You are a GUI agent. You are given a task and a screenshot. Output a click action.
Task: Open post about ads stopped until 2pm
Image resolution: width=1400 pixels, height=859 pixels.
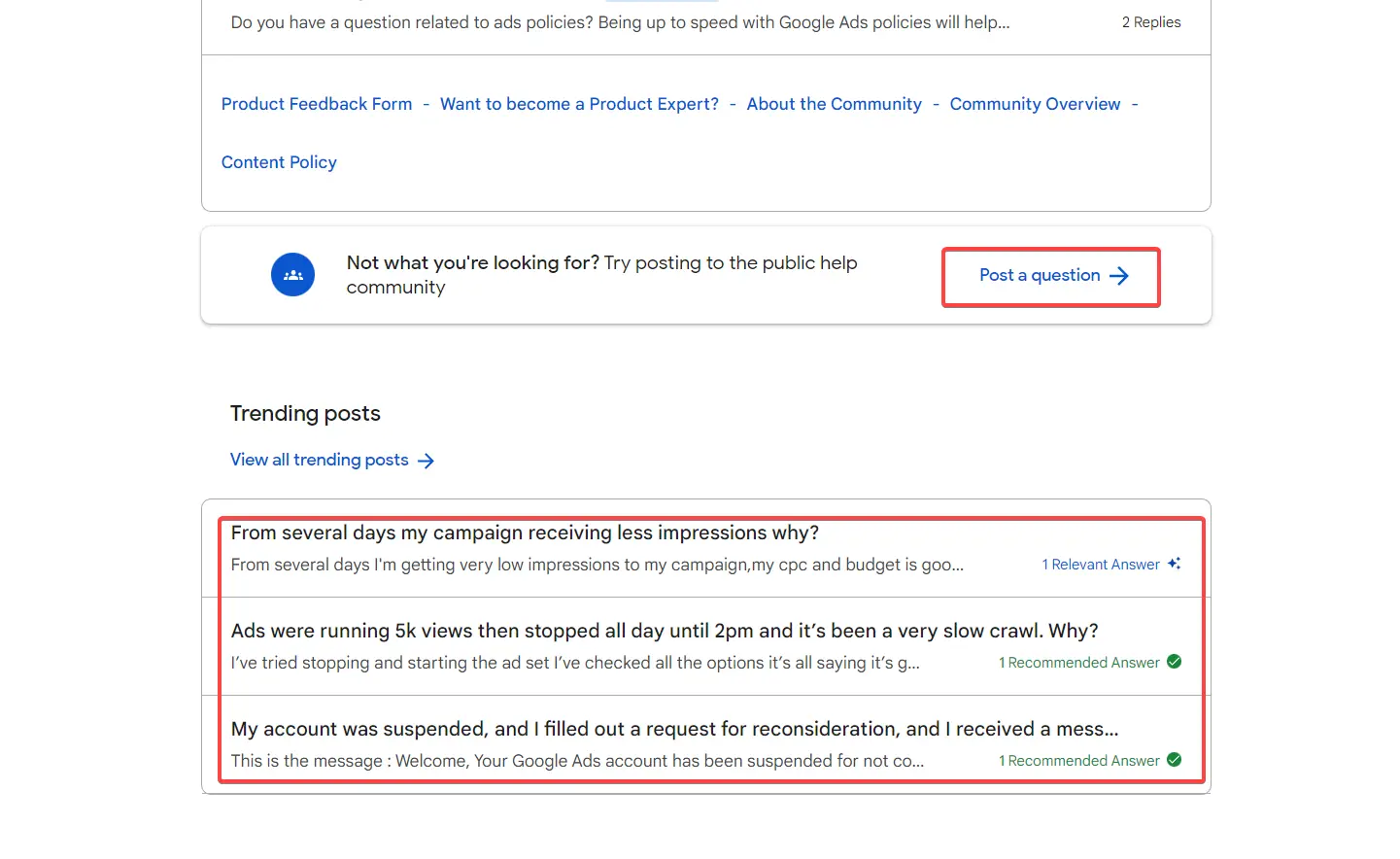(665, 631)
